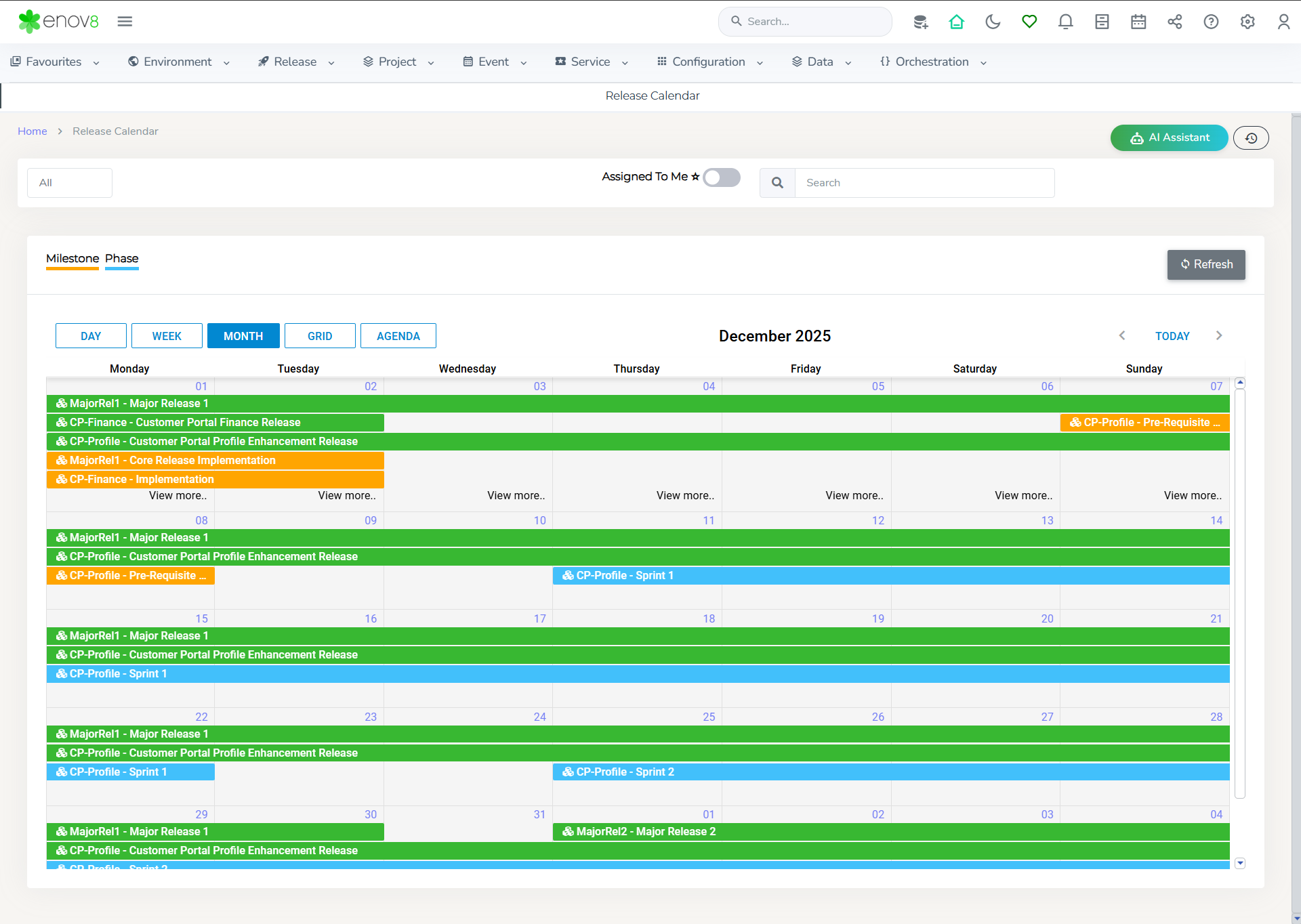Click the Refresh button
The height and width of the screenshot is (924, 1301).
(1205, 265)
